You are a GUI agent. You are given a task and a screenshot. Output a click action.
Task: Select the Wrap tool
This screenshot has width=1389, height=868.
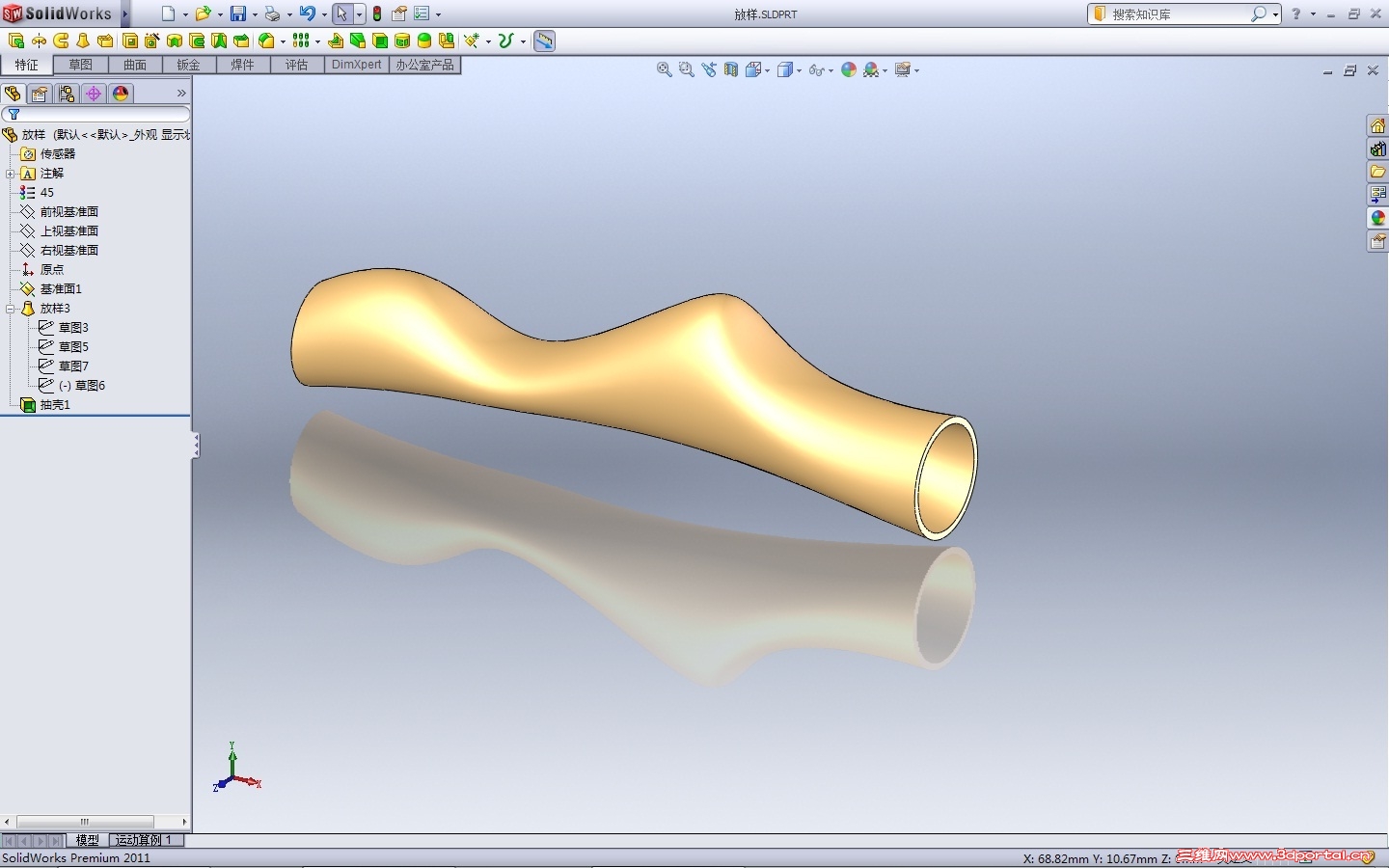402,41
